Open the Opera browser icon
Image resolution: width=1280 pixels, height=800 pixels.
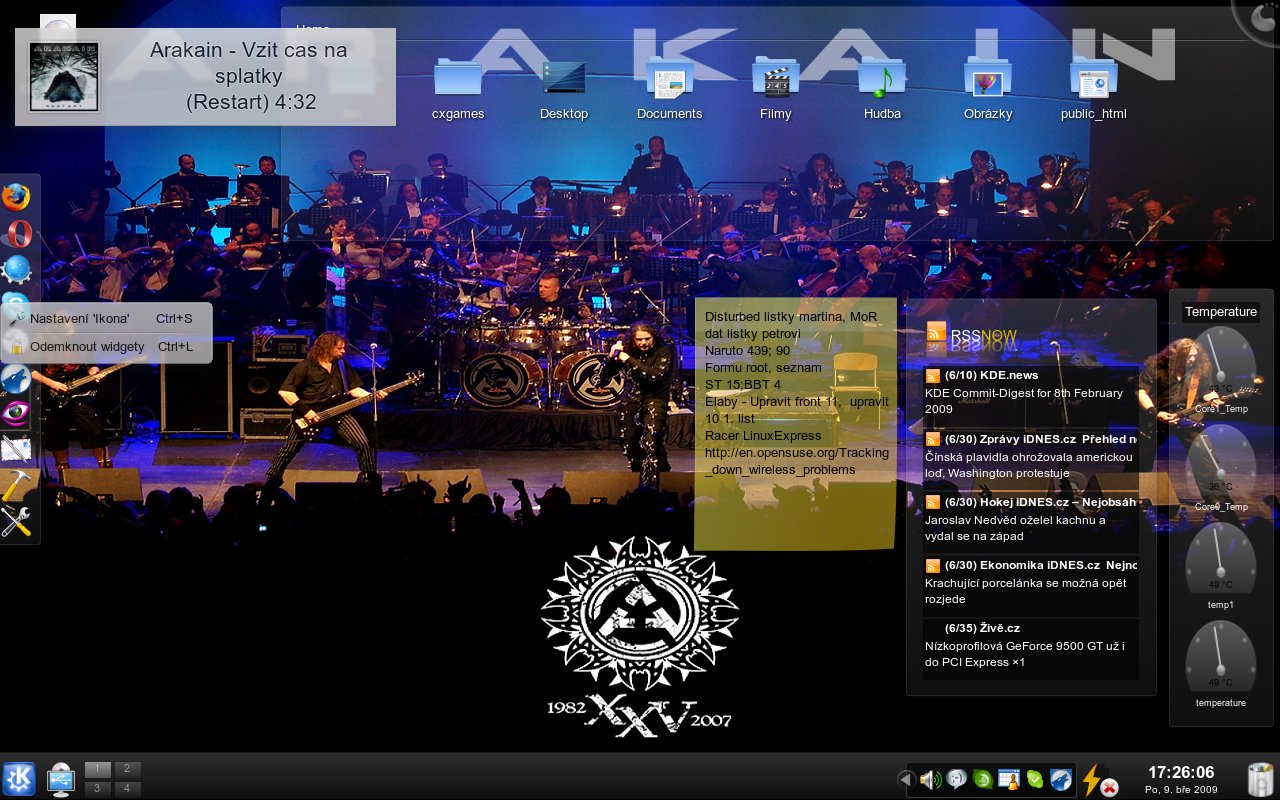pyautogui.click(x=16, y=233)
